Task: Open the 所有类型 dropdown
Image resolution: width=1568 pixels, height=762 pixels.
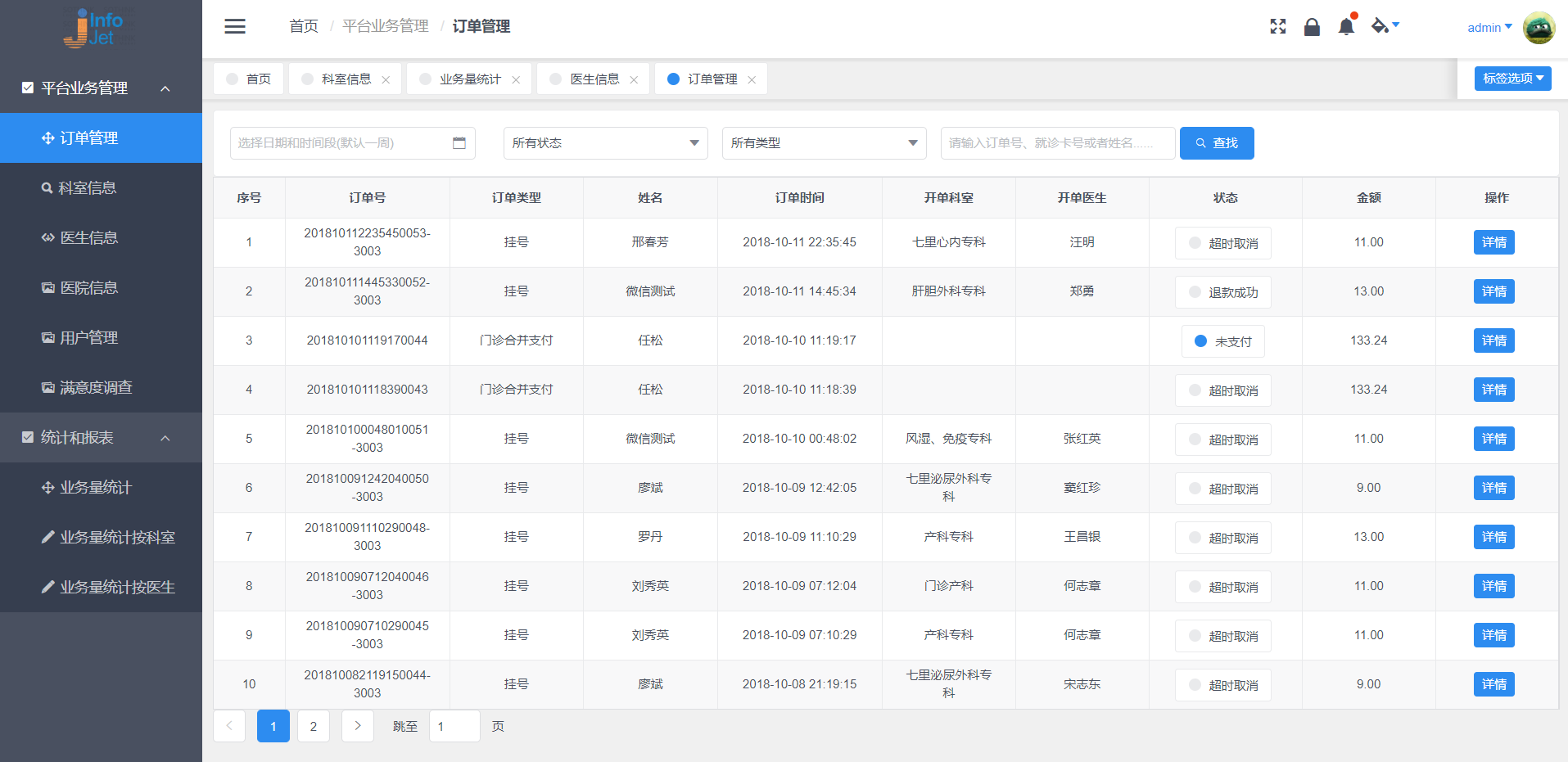Action: [824, 143]
